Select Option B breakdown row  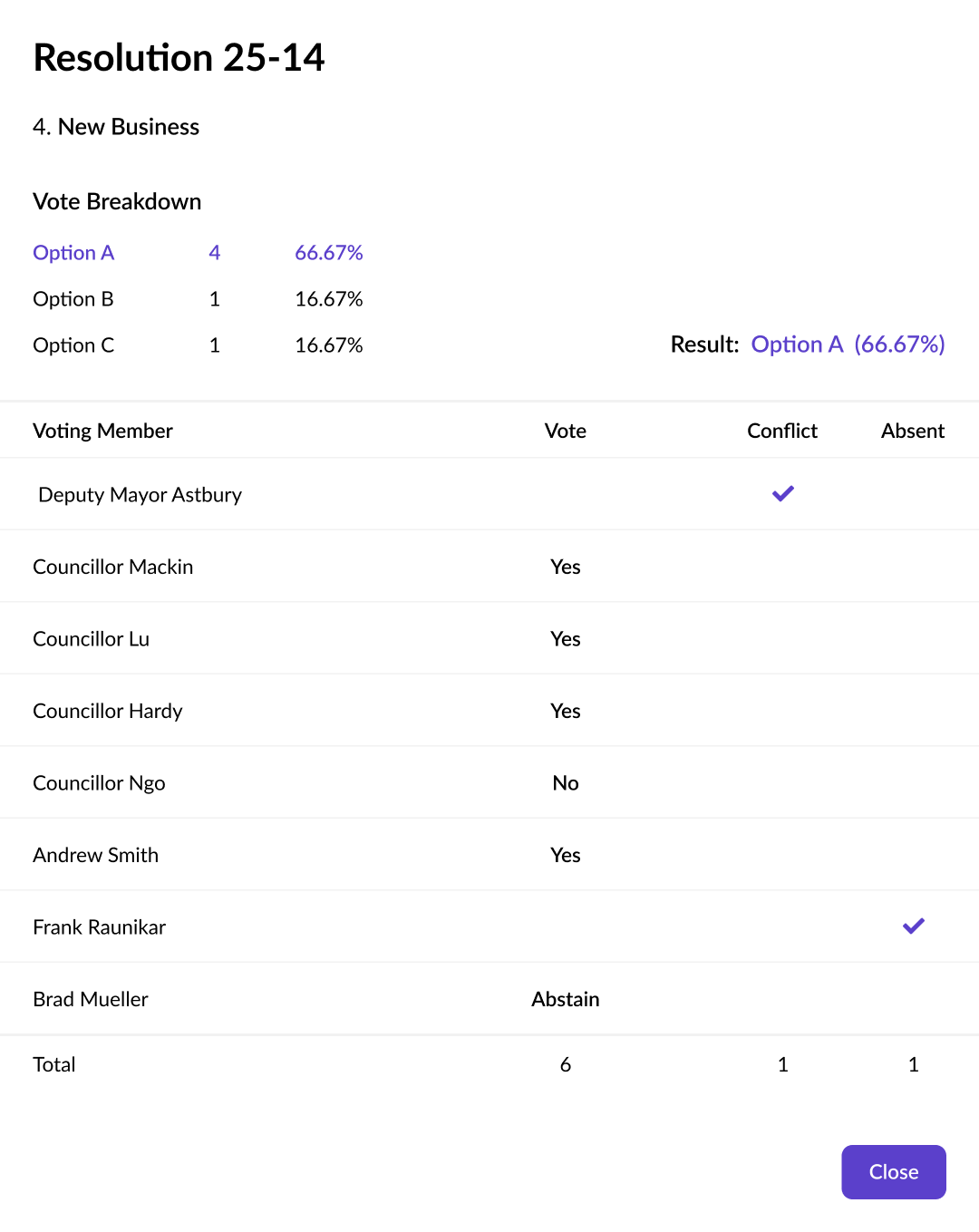198,299
